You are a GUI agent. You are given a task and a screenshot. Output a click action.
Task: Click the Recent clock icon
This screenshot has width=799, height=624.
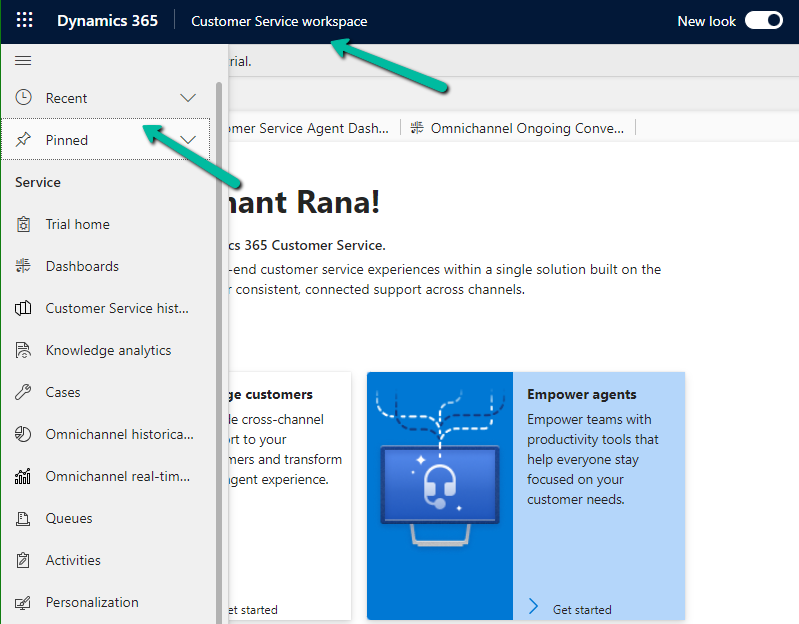click(23, 97)
